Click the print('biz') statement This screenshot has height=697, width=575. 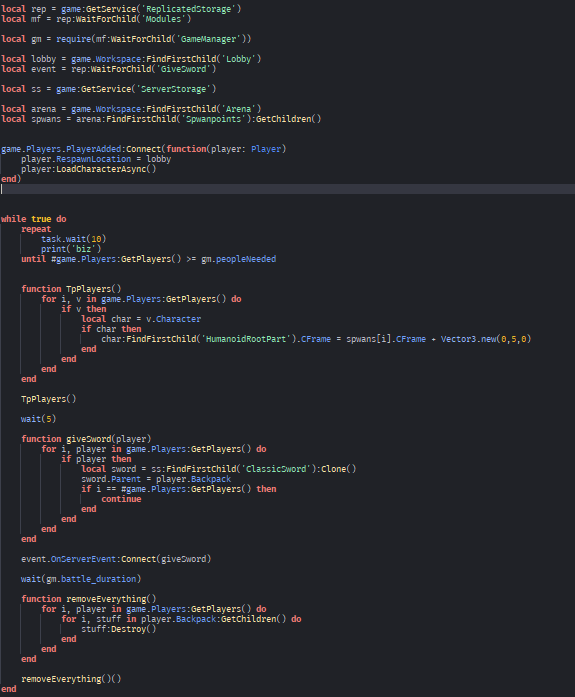71,249
